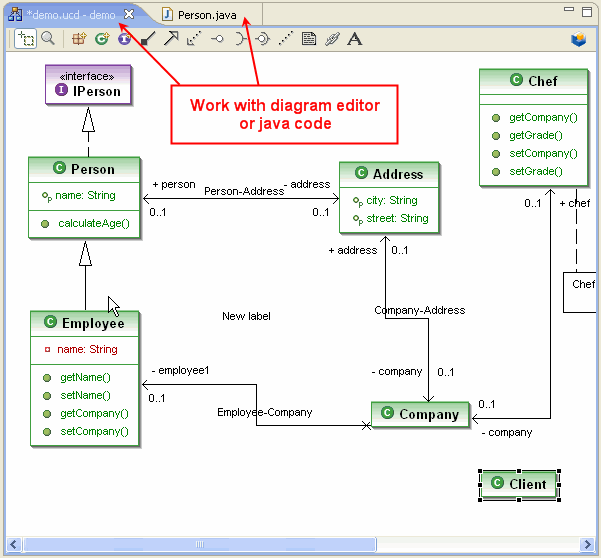Select the Address class header
The image size is (601, 558).
point(389,174)
